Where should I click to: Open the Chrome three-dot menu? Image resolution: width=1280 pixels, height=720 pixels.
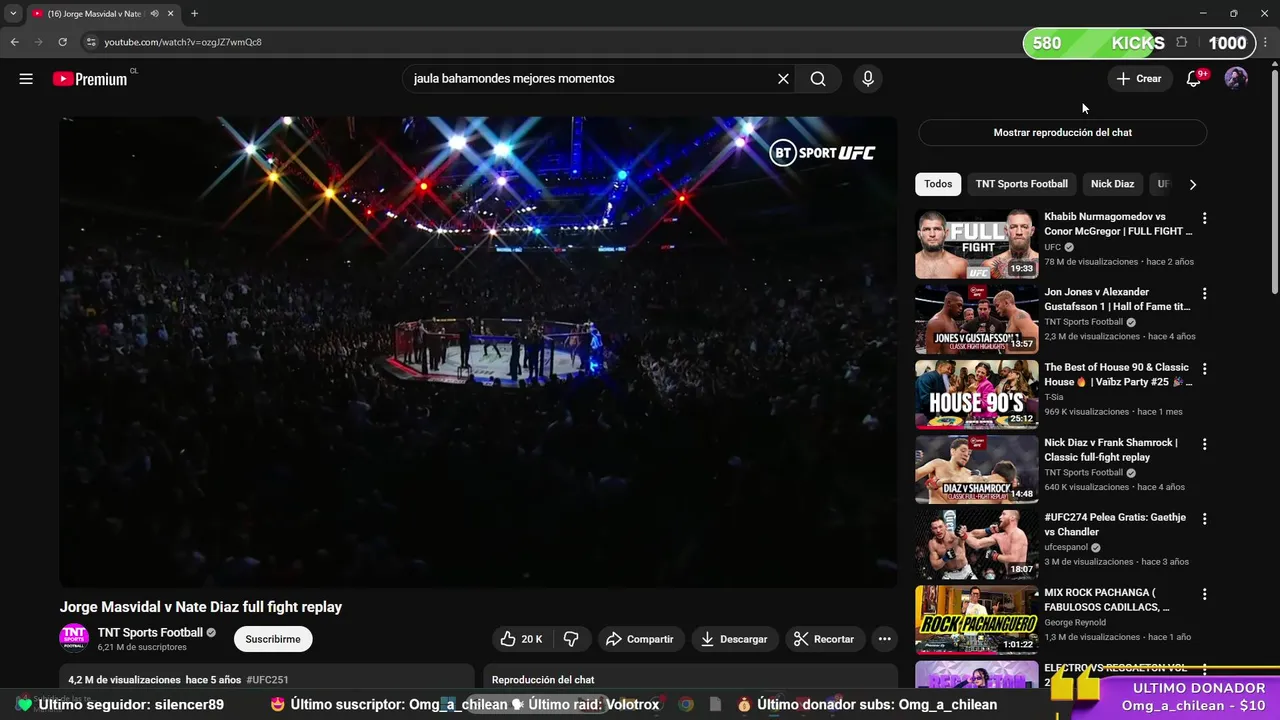pyautogui.click(x=1265, y=42)
